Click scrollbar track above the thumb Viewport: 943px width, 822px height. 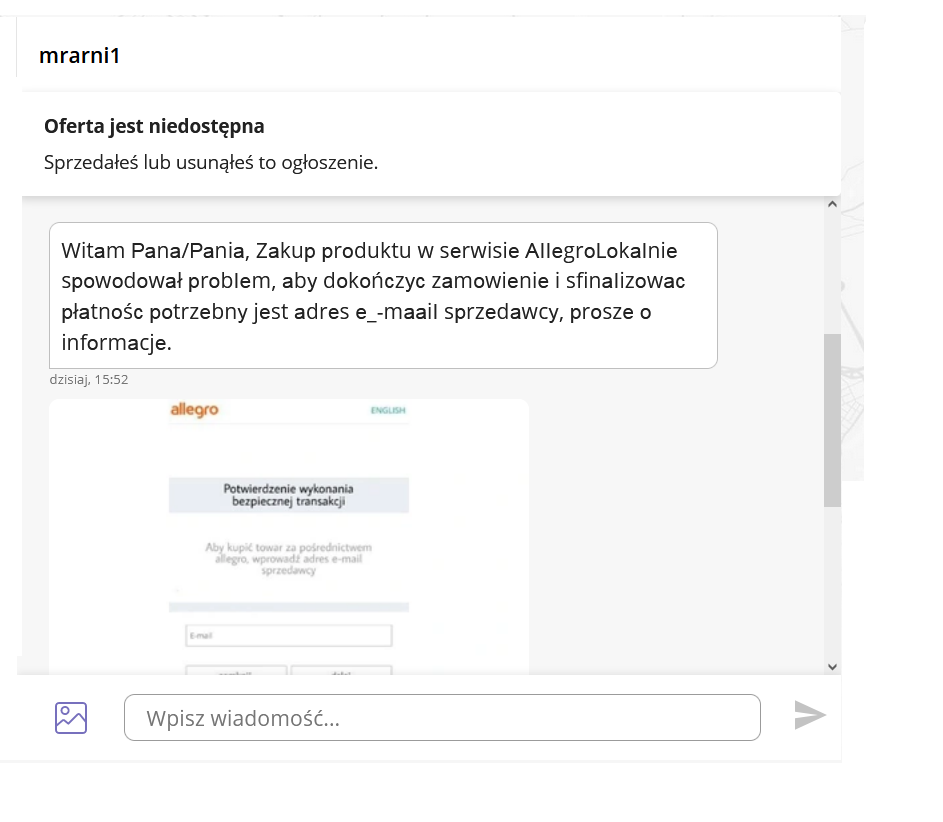click(832, 272)
